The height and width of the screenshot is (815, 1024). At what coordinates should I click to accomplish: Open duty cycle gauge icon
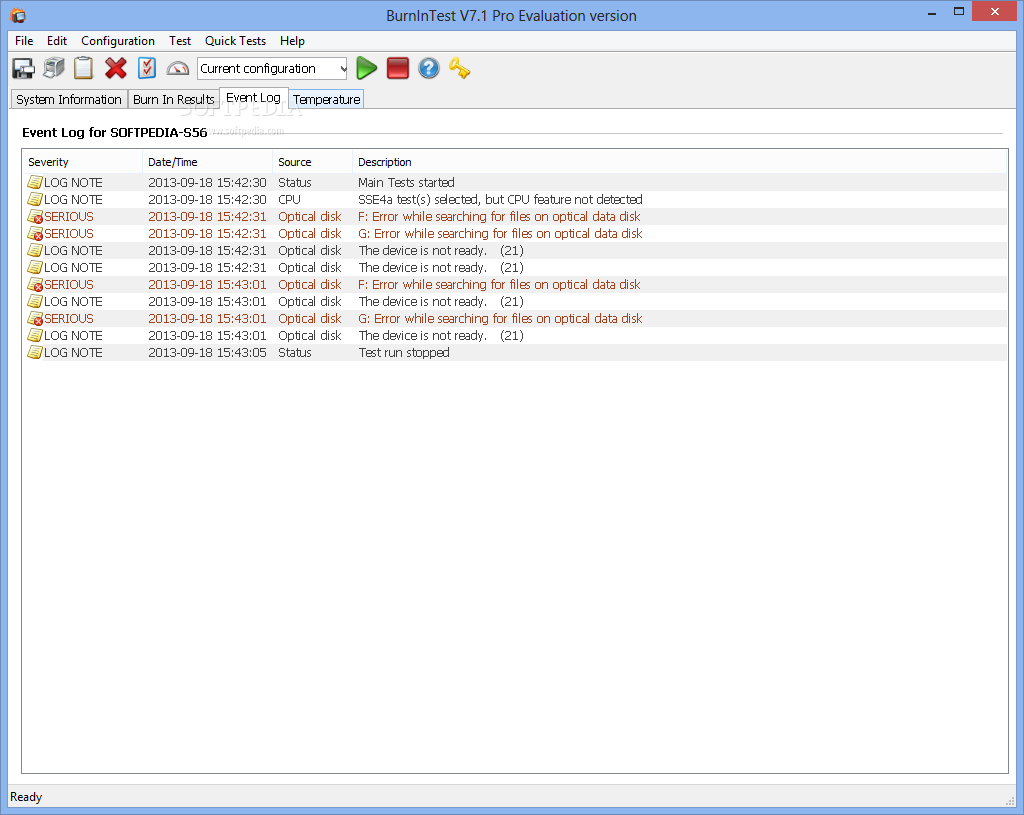point(178,68)
